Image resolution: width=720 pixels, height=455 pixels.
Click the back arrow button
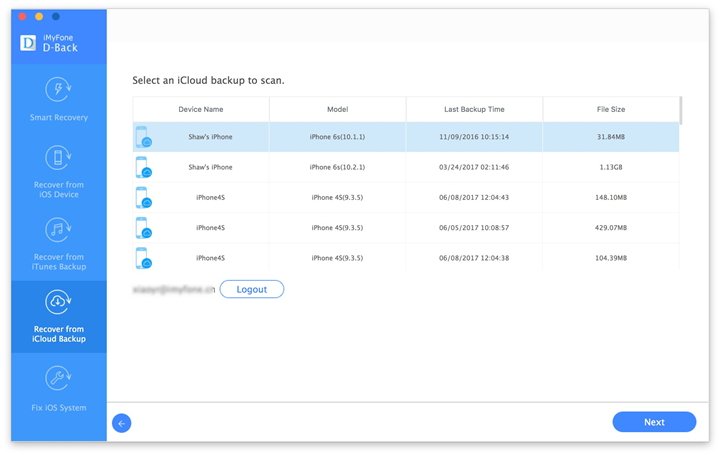click(122, 423)
